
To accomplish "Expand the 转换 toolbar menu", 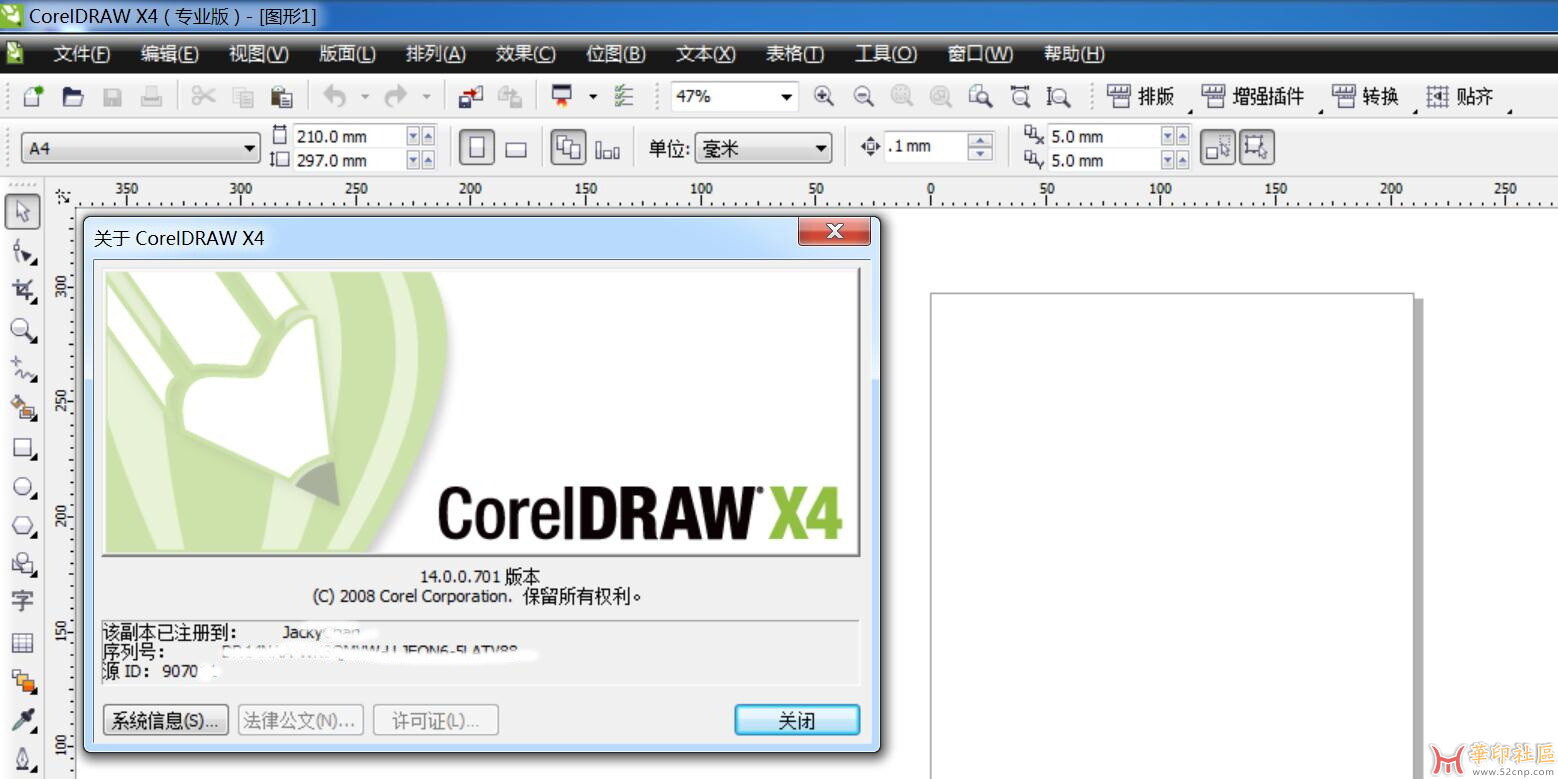I will pyautogui.click(x=1366, y=96).
